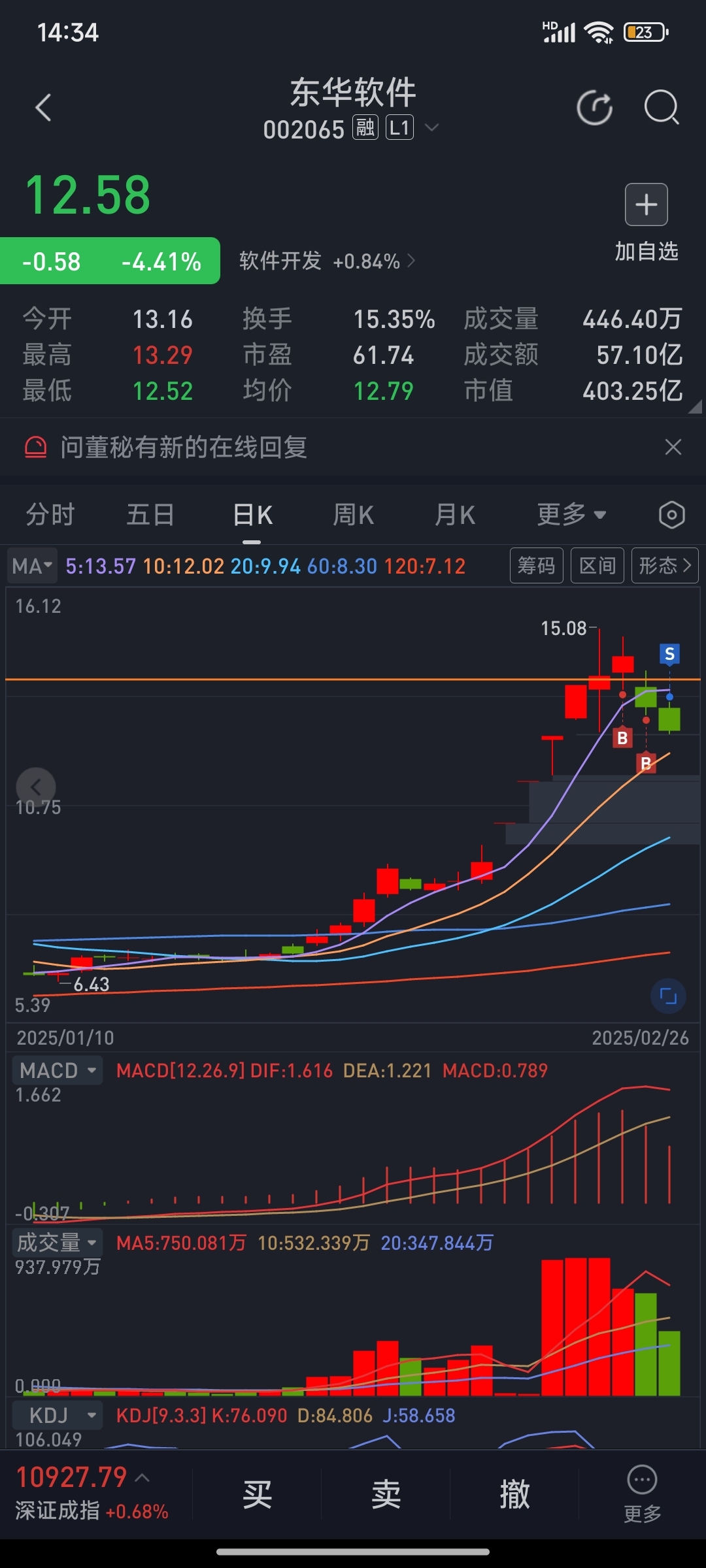Tap the back arrow icon
The height and width of the screenshot is (1568, 706).
pyautogui.click(x=43, y=108)
